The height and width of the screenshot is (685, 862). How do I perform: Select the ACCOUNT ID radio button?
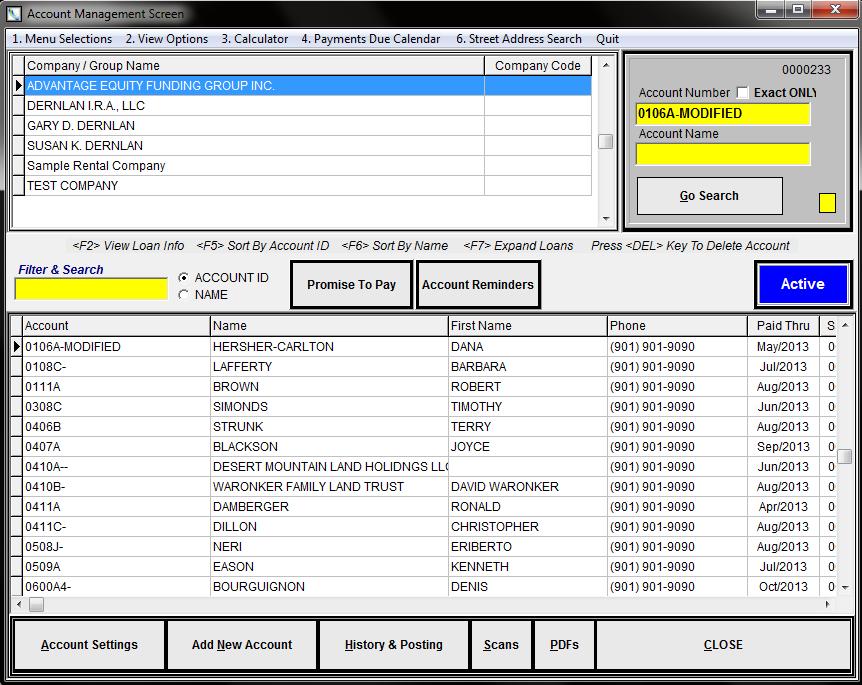[184, 278]
